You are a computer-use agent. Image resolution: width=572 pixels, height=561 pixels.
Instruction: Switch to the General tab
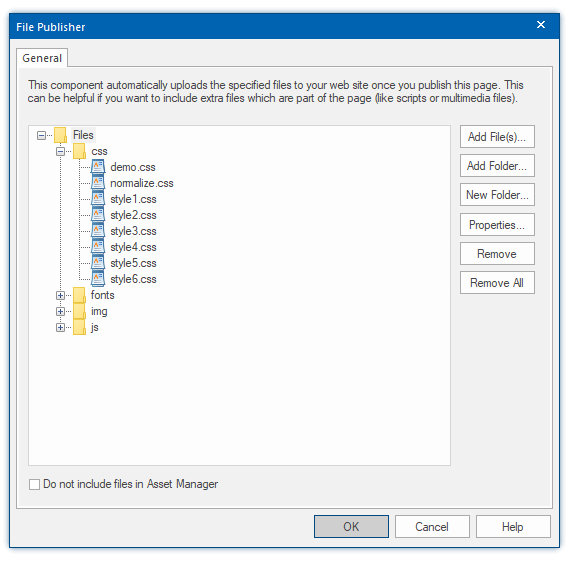(42, 58)
